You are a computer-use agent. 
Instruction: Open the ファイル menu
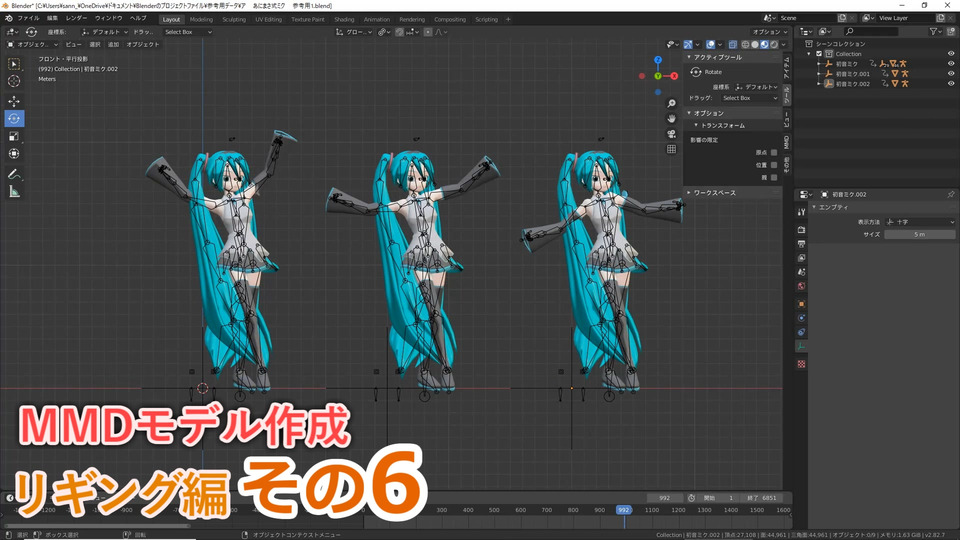(28, 19)
